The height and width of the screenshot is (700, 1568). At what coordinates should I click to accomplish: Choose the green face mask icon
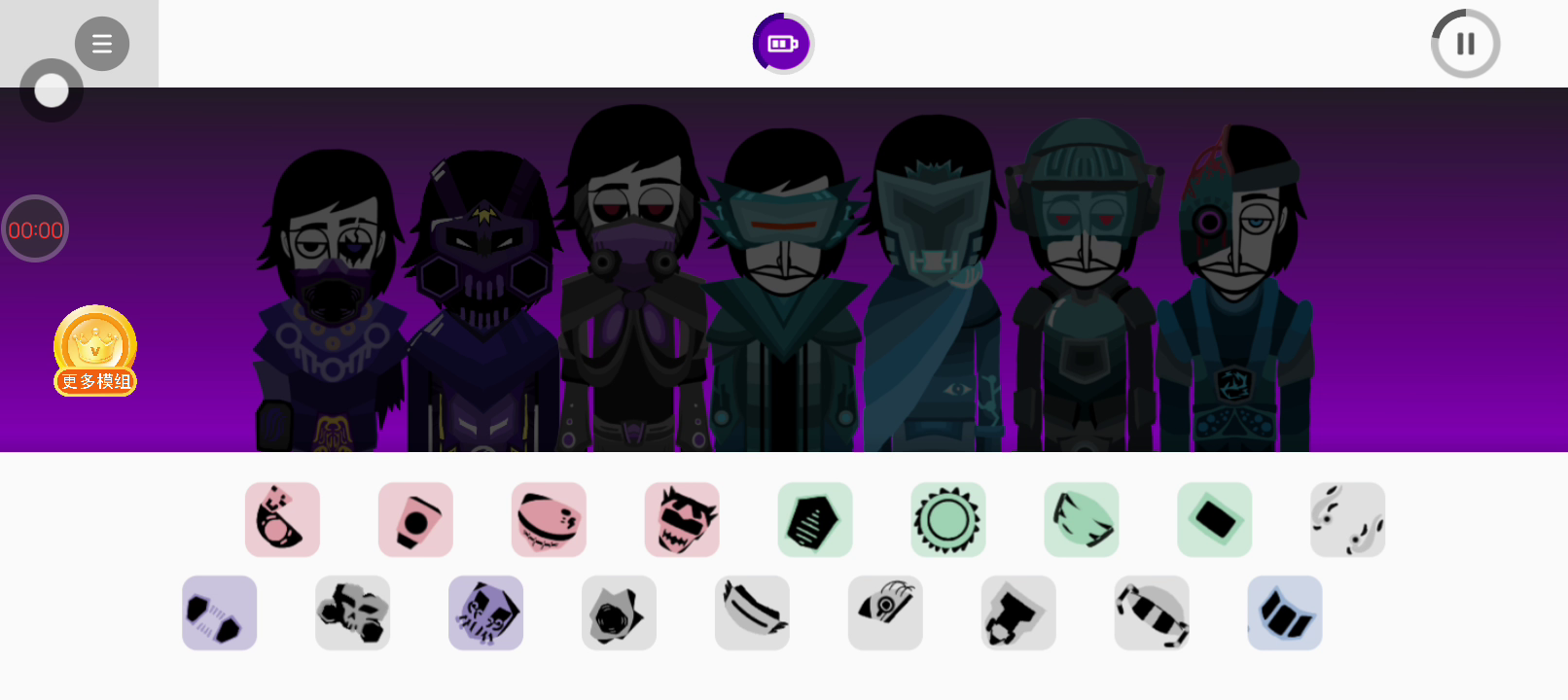(x=1082, y=519)
